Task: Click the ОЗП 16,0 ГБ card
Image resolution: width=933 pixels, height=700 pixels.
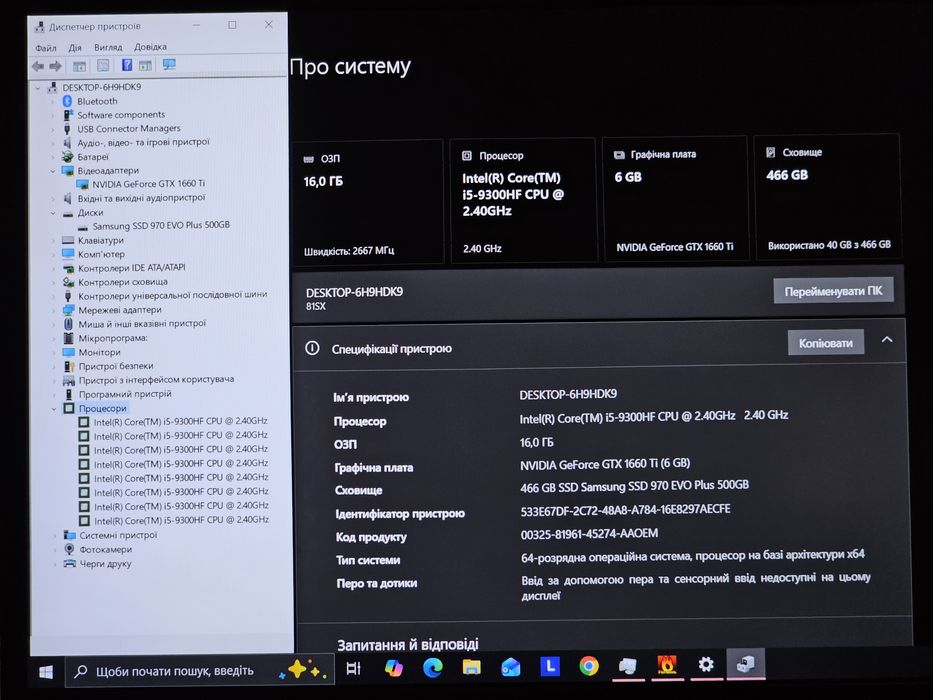Action: click(368, 202)
